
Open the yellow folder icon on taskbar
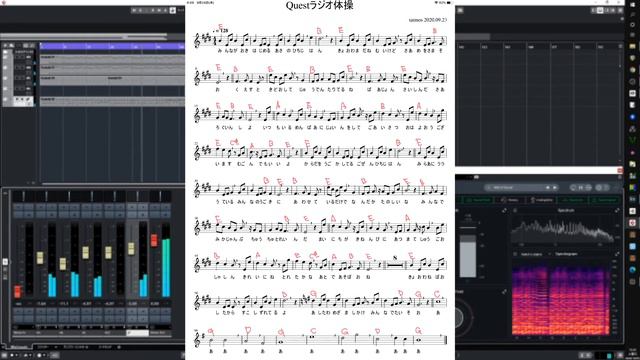(632, 47)
